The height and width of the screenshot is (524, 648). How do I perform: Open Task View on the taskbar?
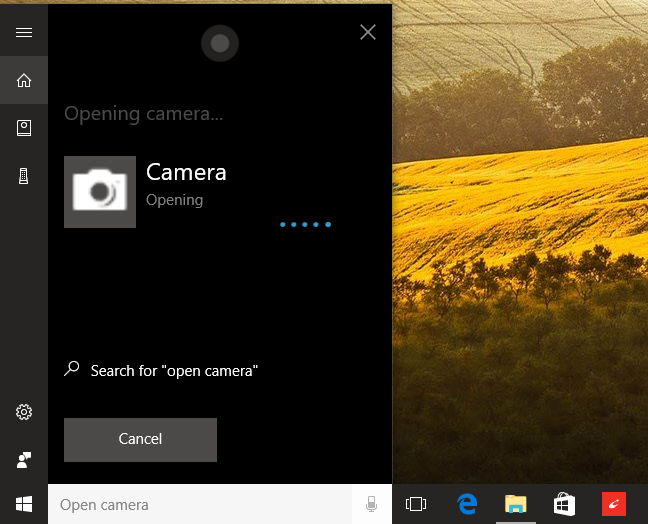point(416,504)
